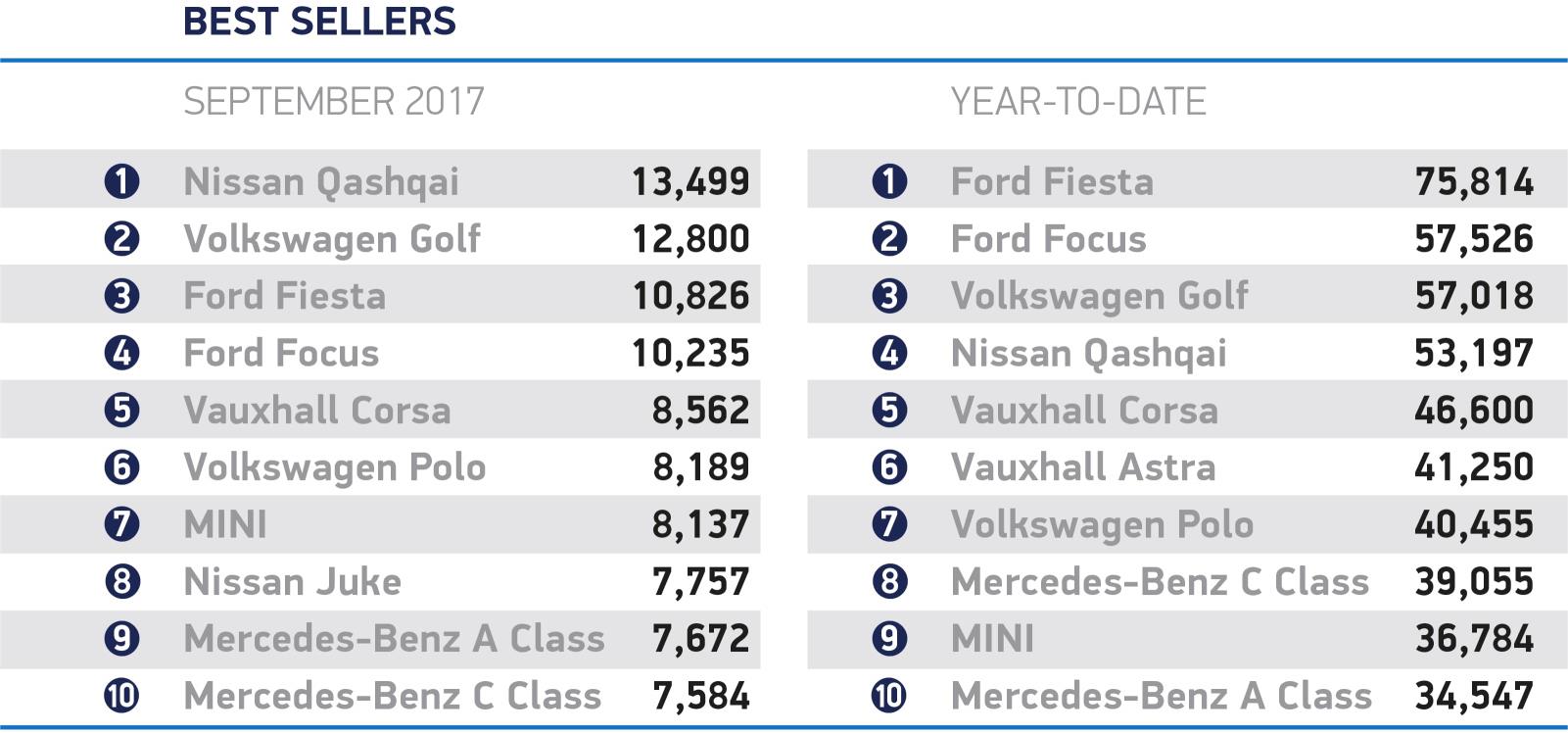This screenshot has width=1568, height=733.
Task: Click the number 9 badge beside Mercedes-Benz A Class
Action: (x=121, y=639)
